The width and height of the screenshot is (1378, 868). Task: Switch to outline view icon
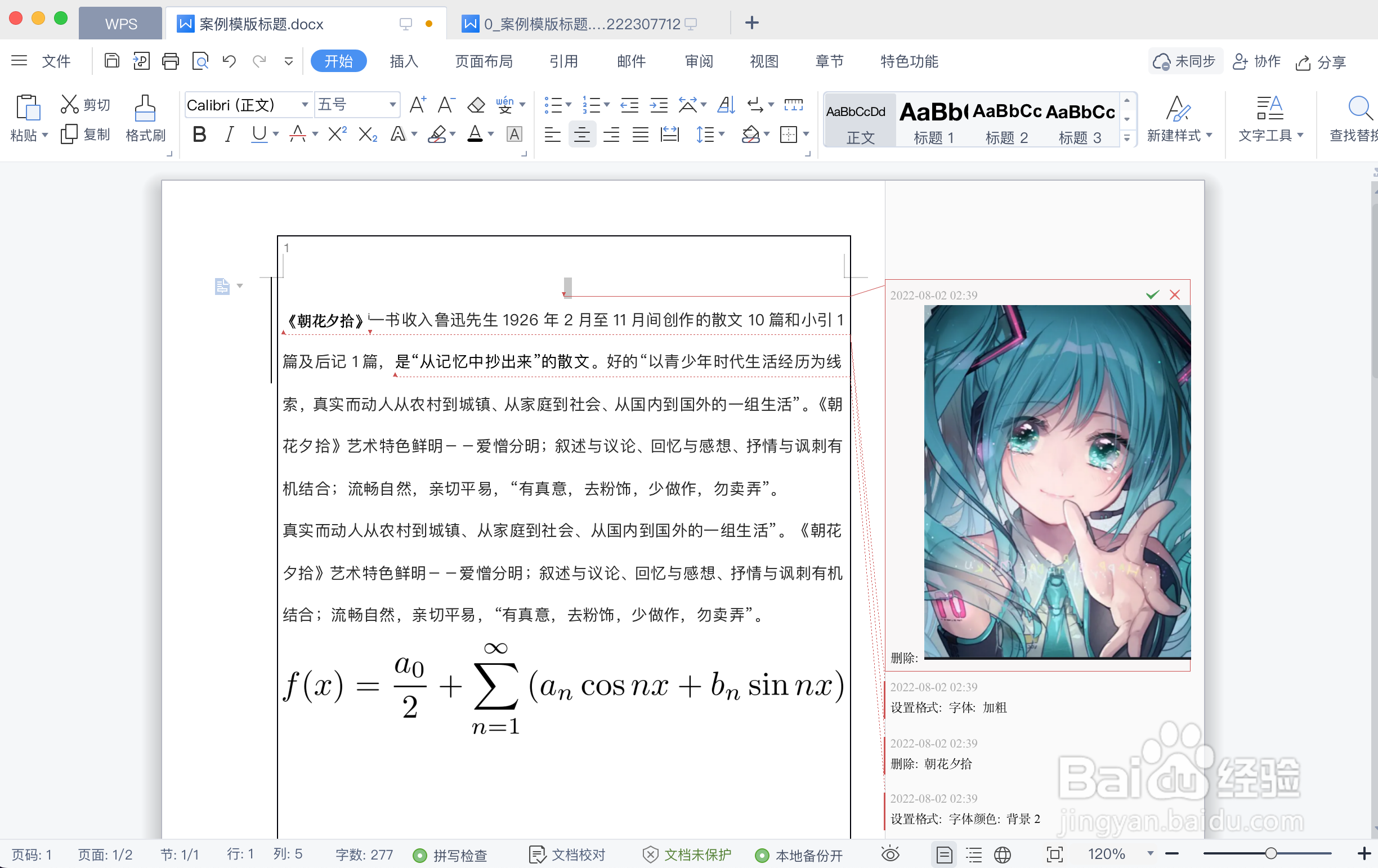pyautogui.click(x=973, y=855)
